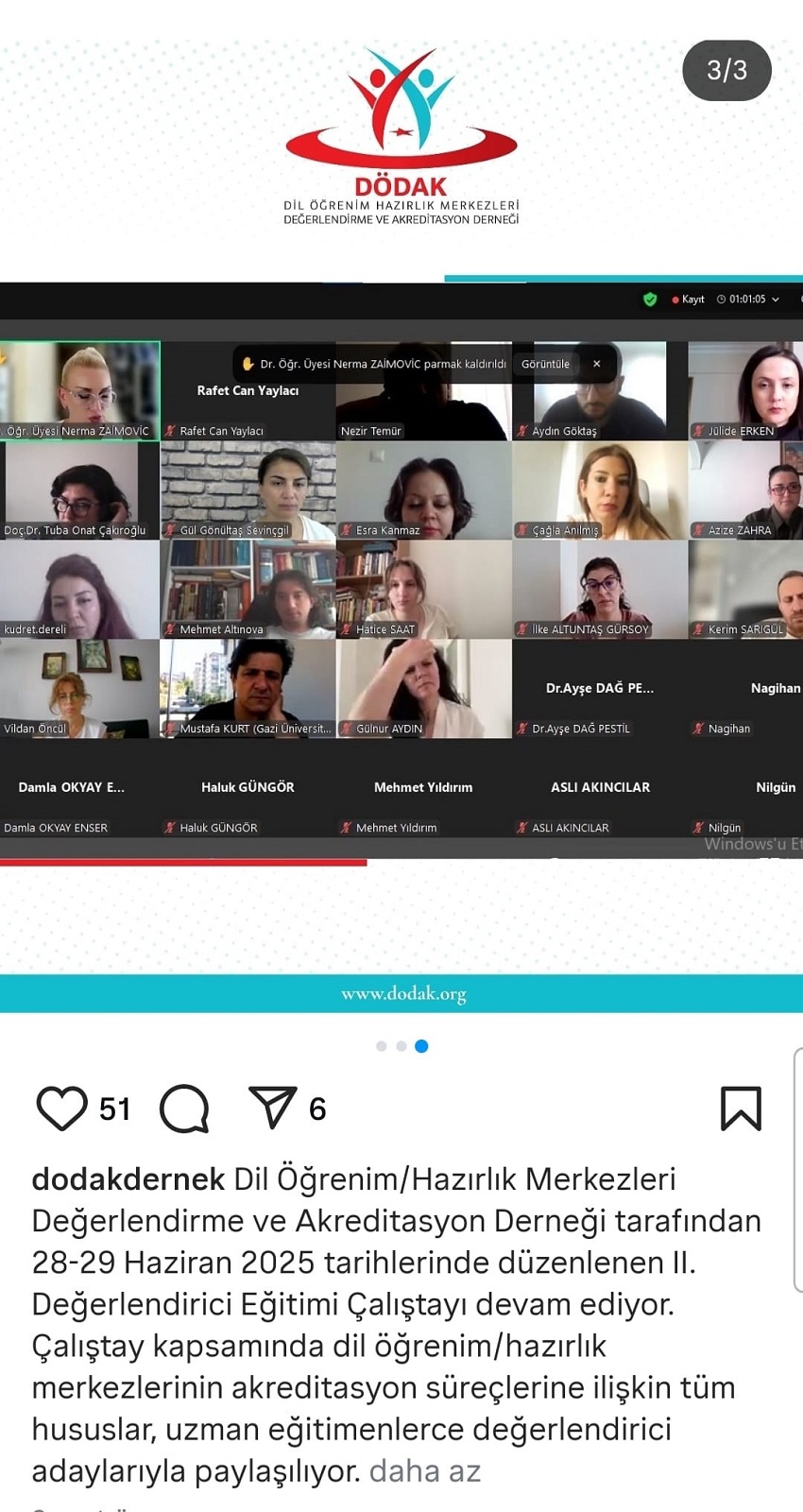Save the post with the bookmark icon
The image size is (803, 1512).
[x=741, y=1108]
